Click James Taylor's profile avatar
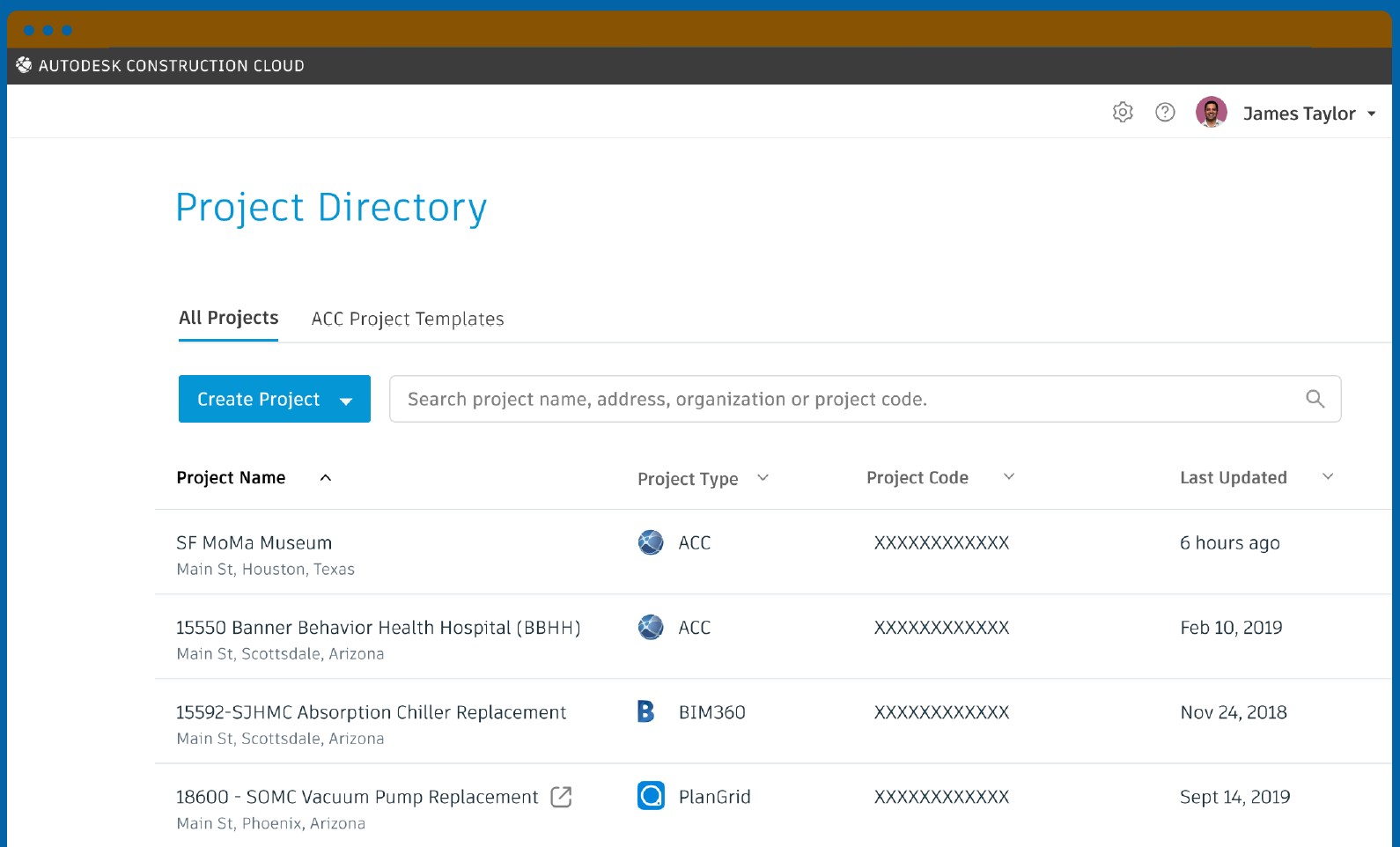 (x=1212, y=113)
